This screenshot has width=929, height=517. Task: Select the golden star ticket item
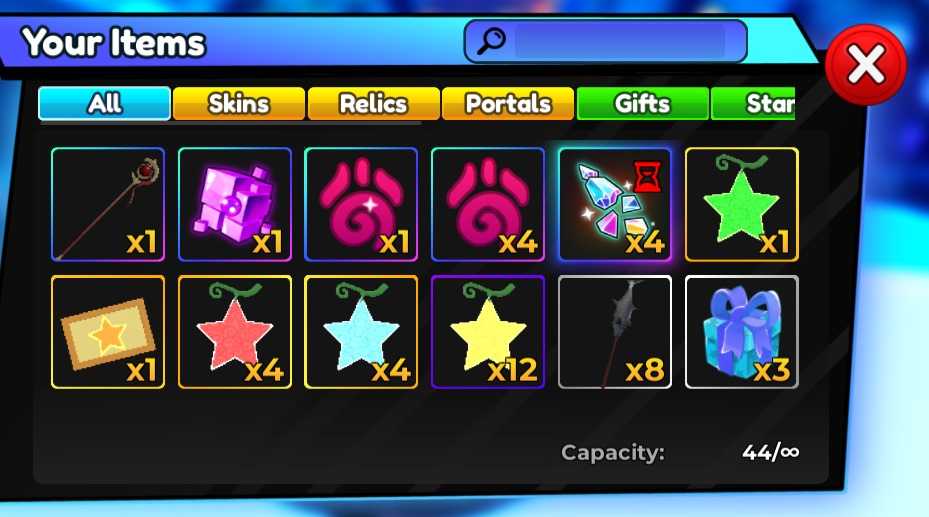pyautogui.click(x=108, y=332)
